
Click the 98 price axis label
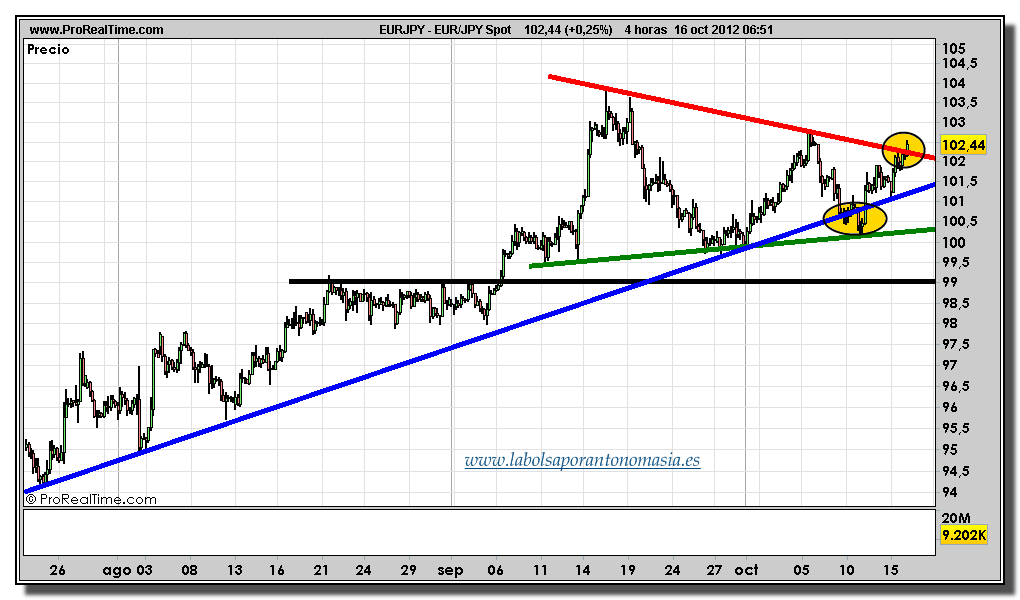pyautogui.click(x=950, y=323)
